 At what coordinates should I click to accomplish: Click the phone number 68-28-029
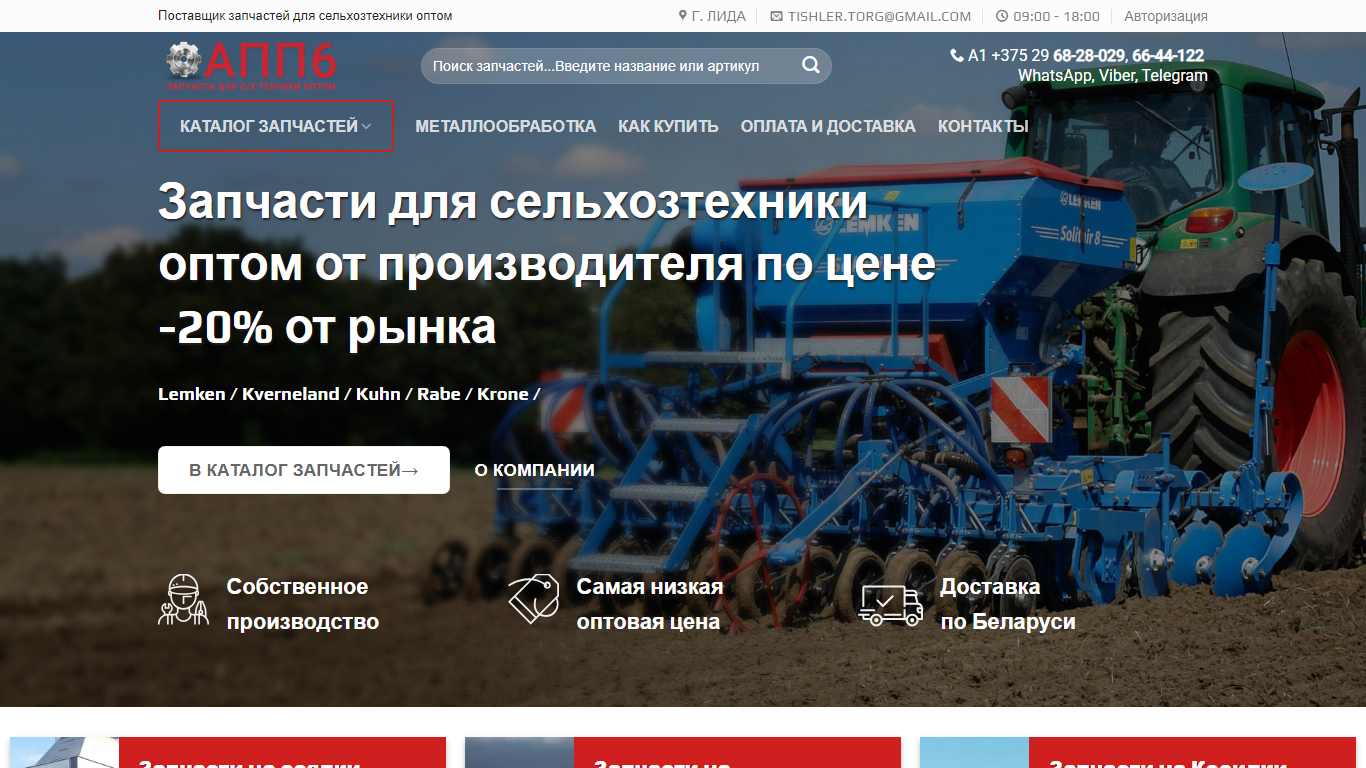click(x=1088, y=55)
